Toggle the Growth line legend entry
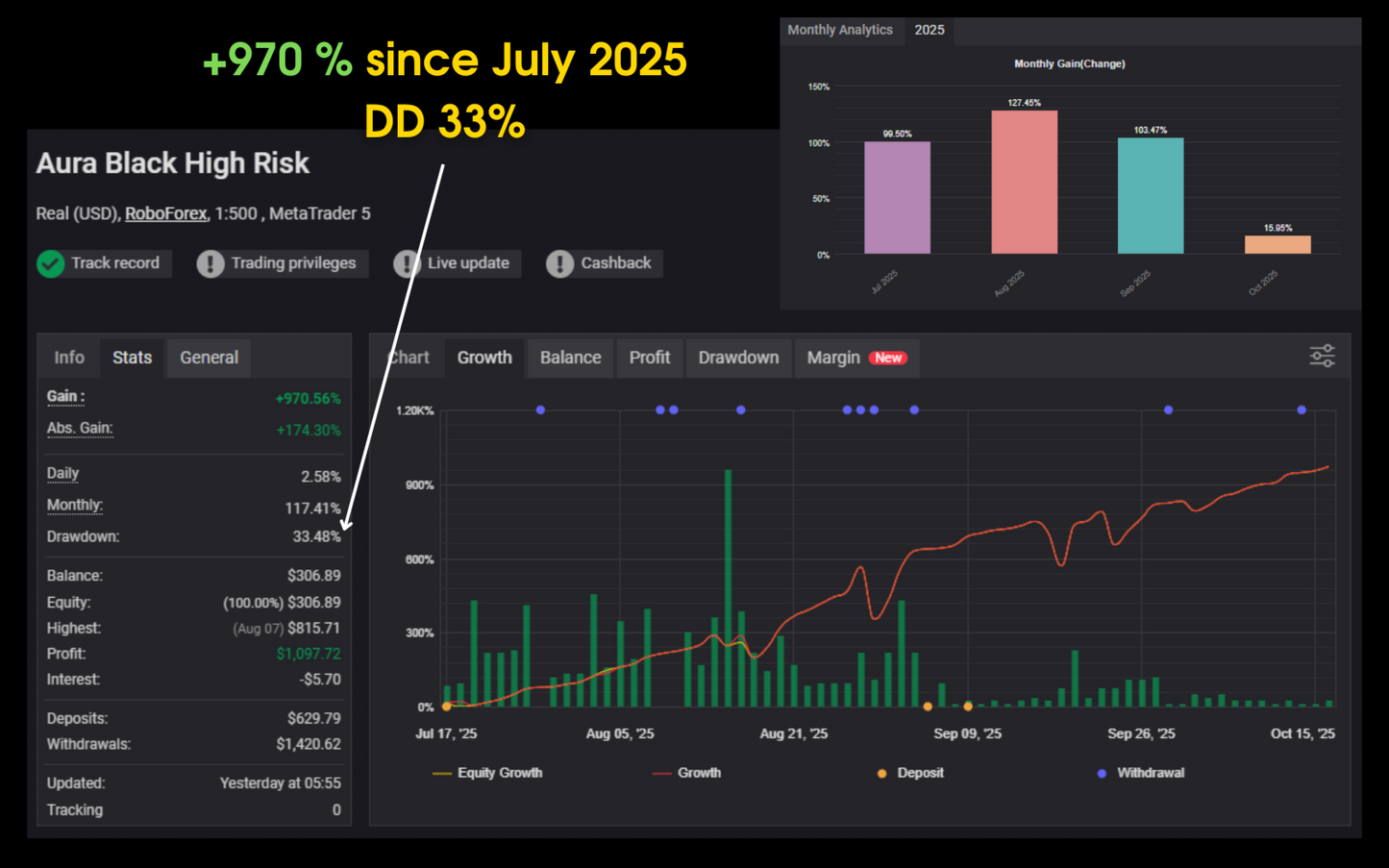Image resolution: width=1389 pixels, height=868 pixels. (686, 773)
